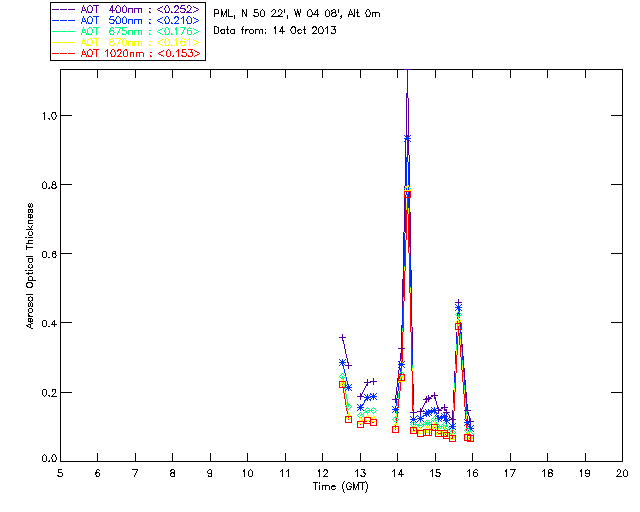Click the x-axis label 10

(247, 473)
